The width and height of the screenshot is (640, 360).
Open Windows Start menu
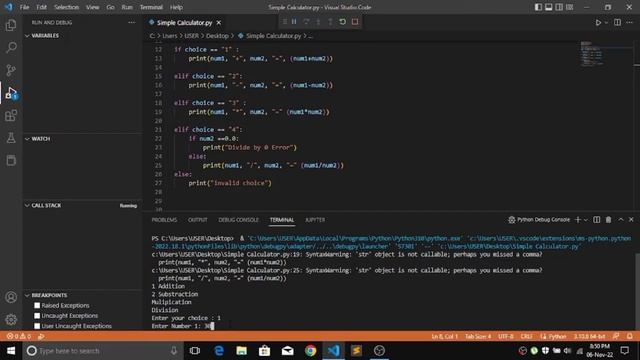(x=11, y=351)
